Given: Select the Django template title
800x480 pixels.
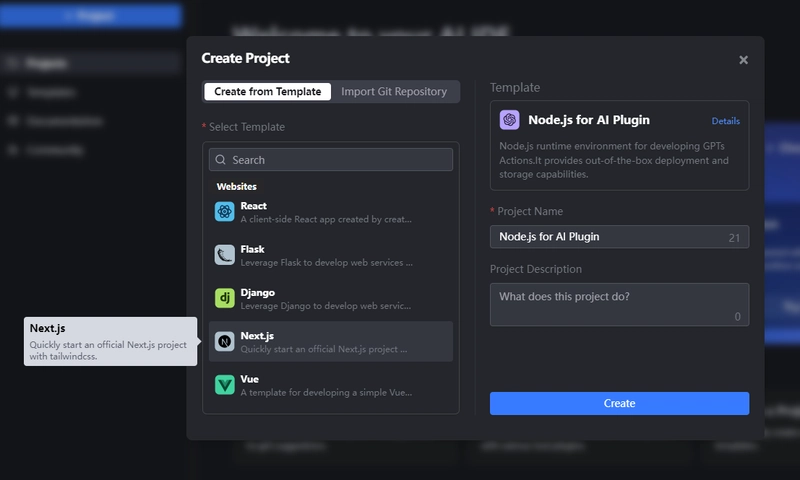Looking at the screenshot, I should [258, 293].
